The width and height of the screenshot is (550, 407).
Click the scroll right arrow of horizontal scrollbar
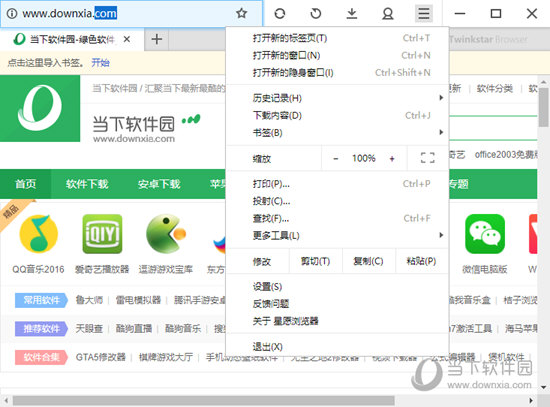tap(531, 400)
